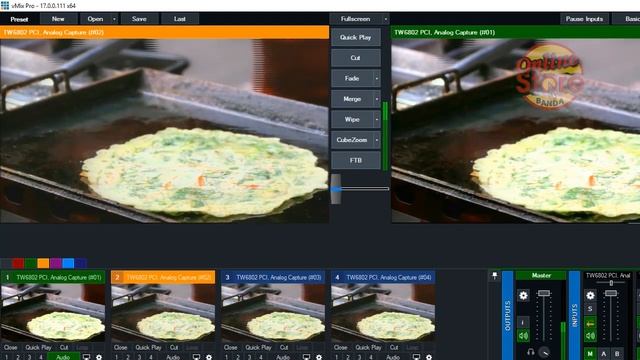Click the transition T-bar handle
Viewport: 640px width, 360px height.
[336, 189]
